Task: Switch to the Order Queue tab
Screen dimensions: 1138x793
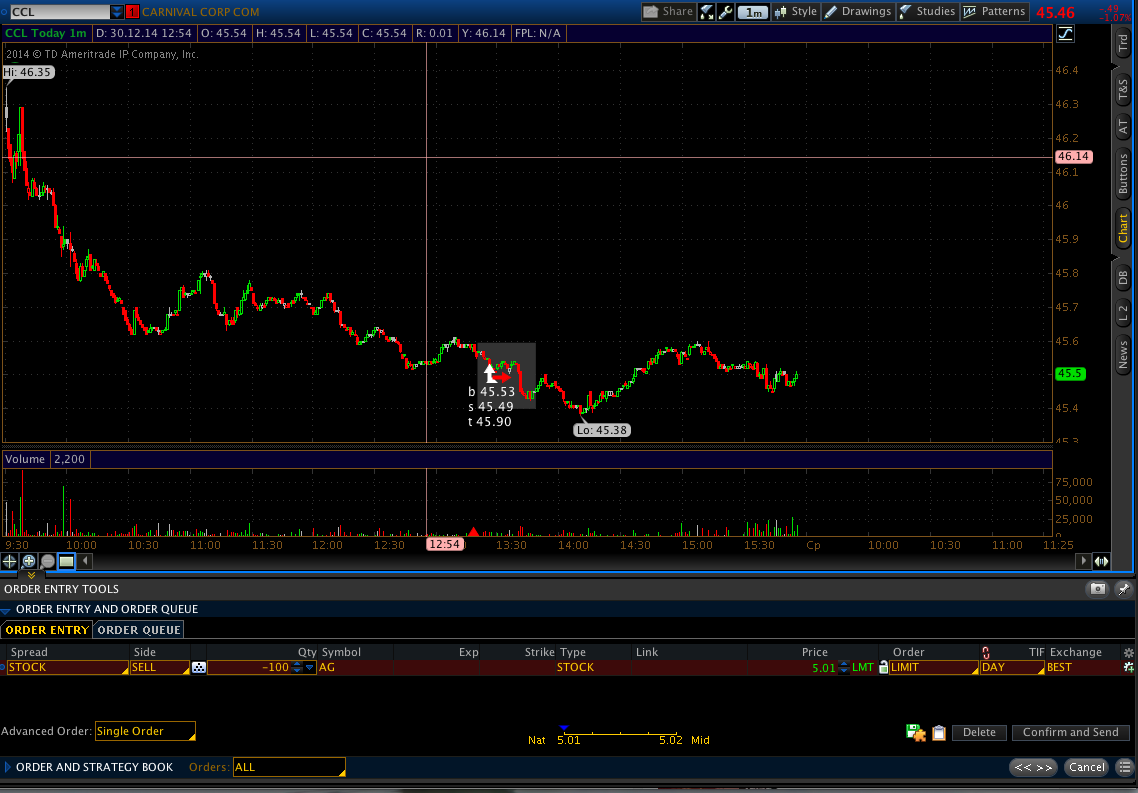Action: [x=139, y=630]
